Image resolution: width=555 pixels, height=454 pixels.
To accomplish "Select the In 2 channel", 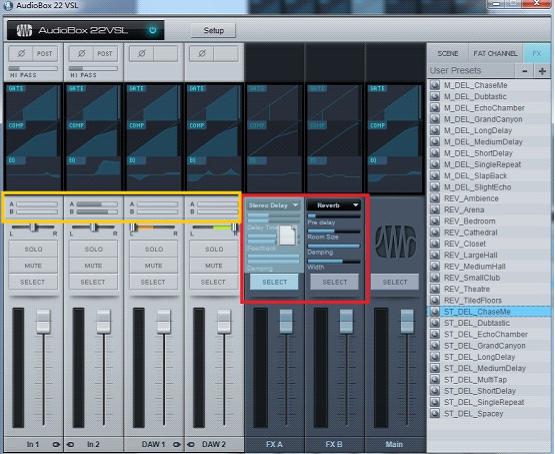I will coord(93,282).
